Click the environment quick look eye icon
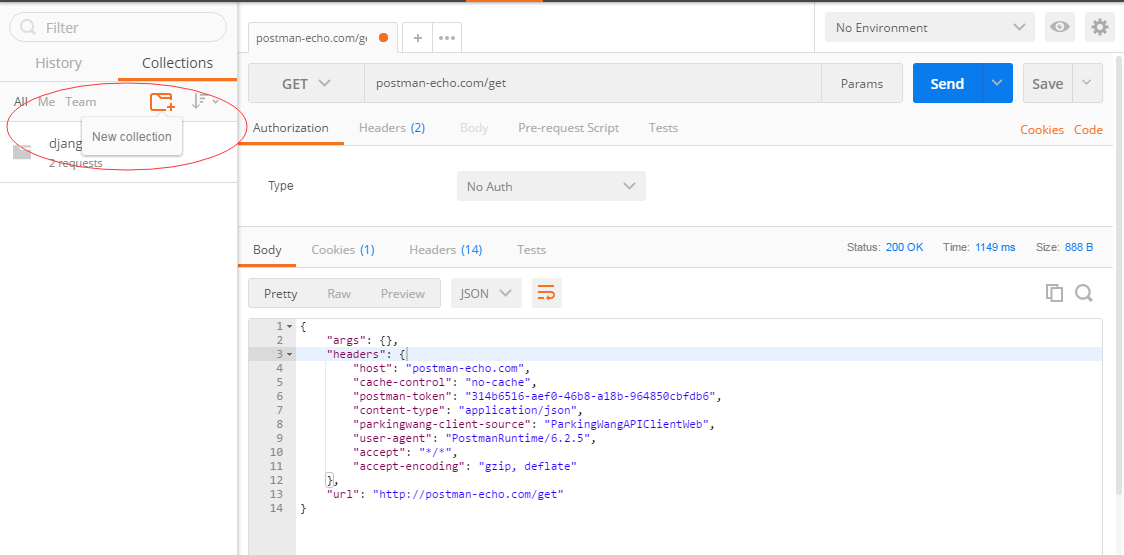 (x=1059, y=27)
